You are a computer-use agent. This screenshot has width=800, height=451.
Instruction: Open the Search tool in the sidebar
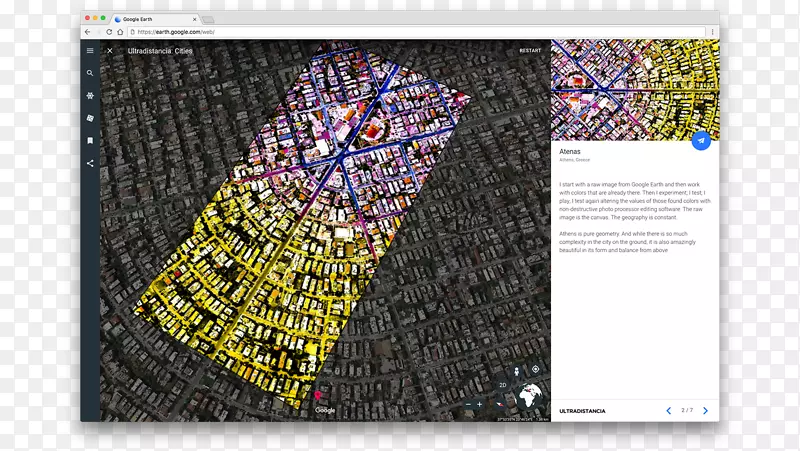[x=90, y=73]
